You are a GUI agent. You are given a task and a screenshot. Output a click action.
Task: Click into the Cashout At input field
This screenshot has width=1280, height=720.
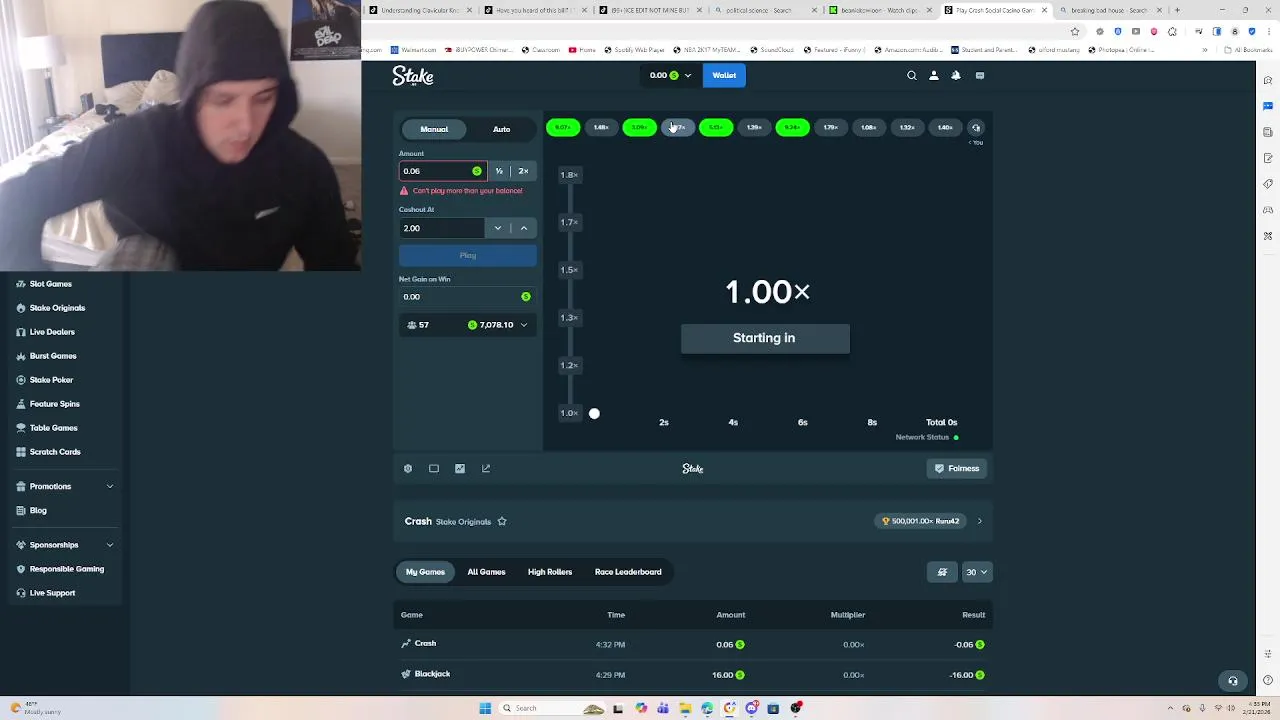tap(443, 228)
